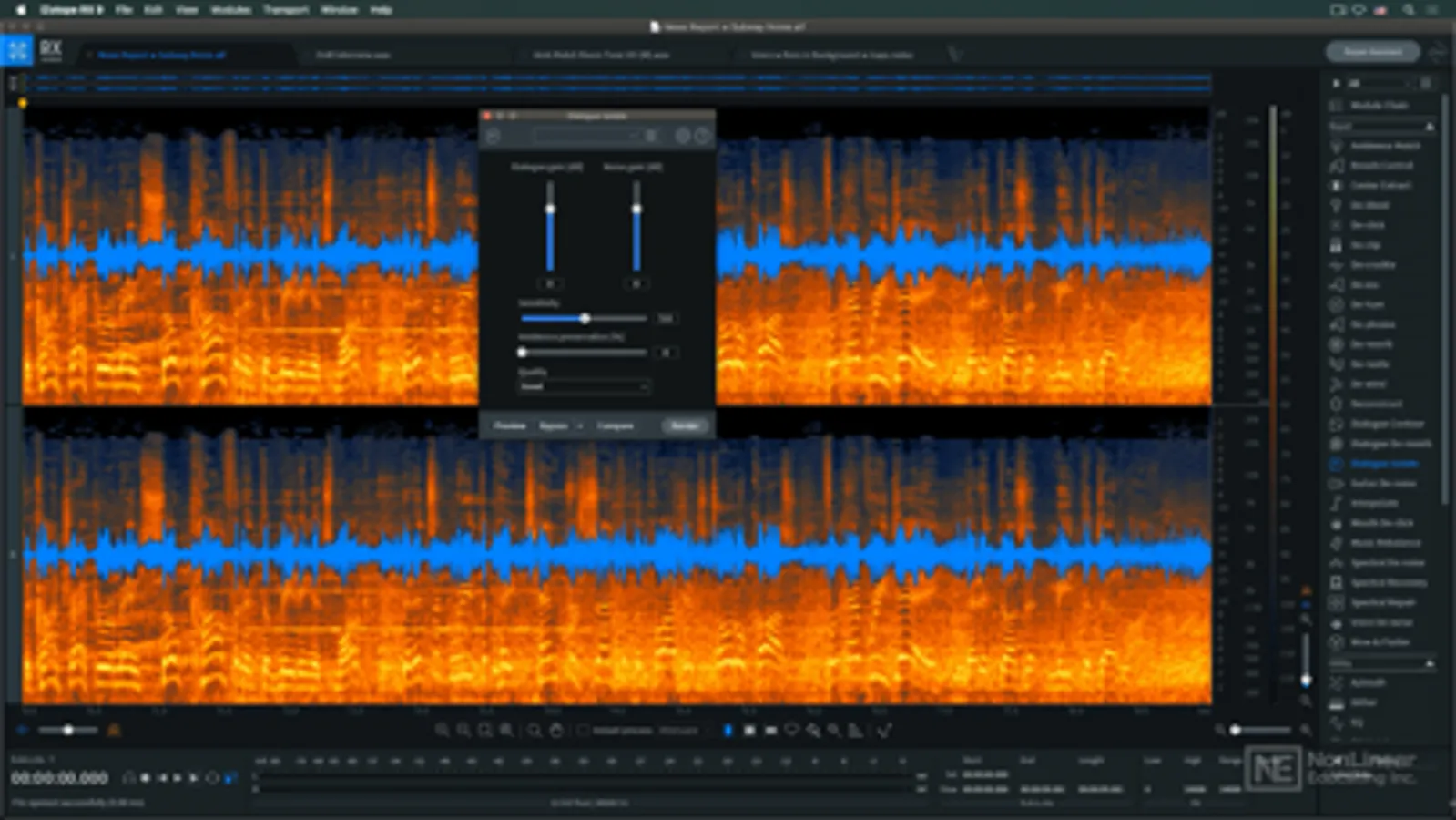Click the Repair Assistant button
Image resolution: width=1456 pixels, height=820 pixels.
tap(1372, 52)
